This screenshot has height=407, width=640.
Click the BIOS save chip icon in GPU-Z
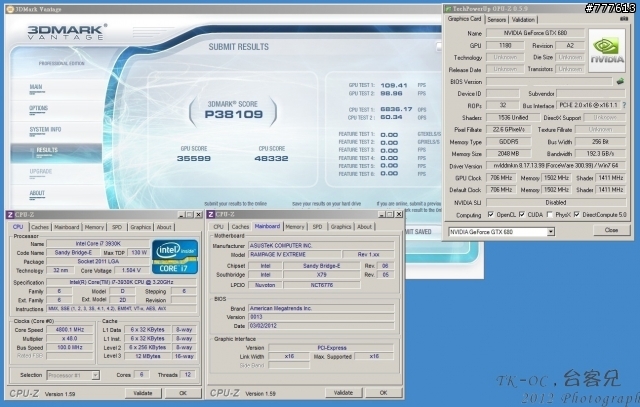pos(620,82)
